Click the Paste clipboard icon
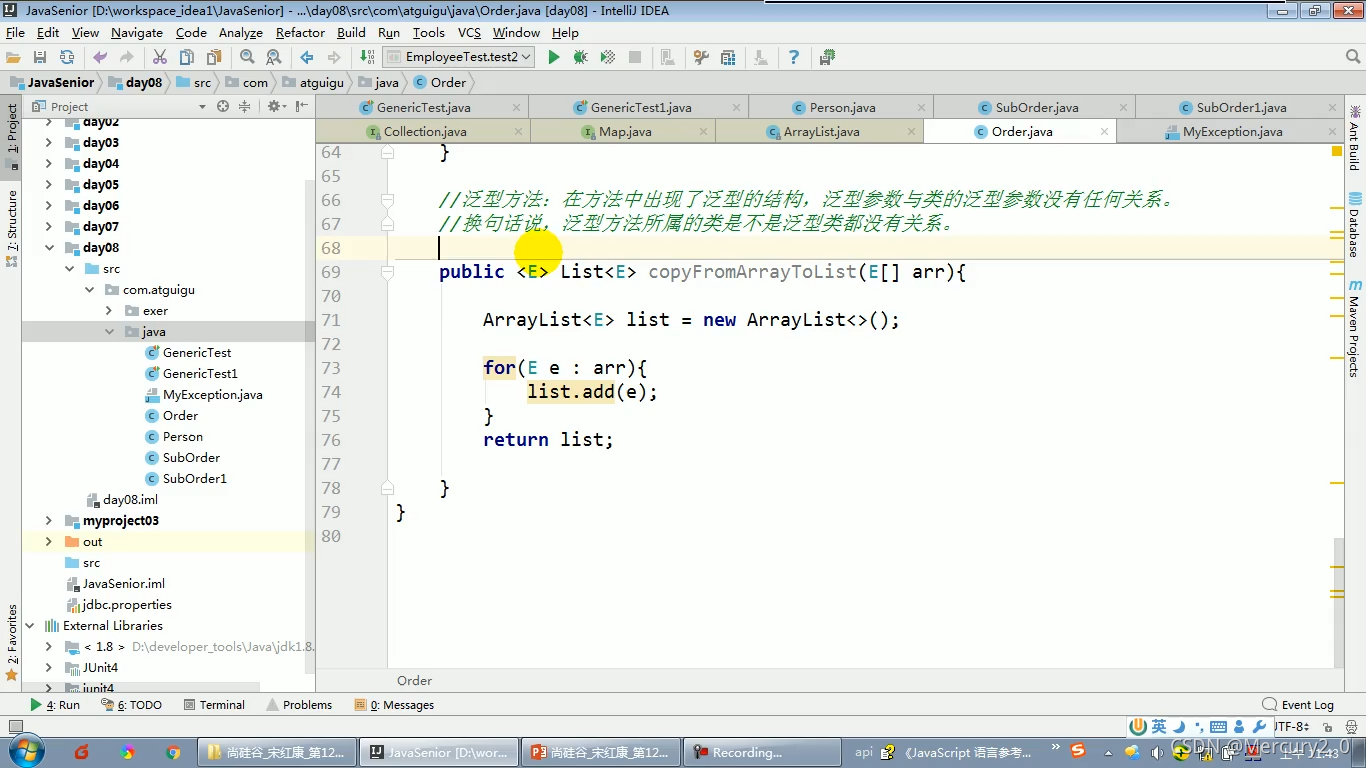This screenshot has width=1366, height=768. coord(213,57)
